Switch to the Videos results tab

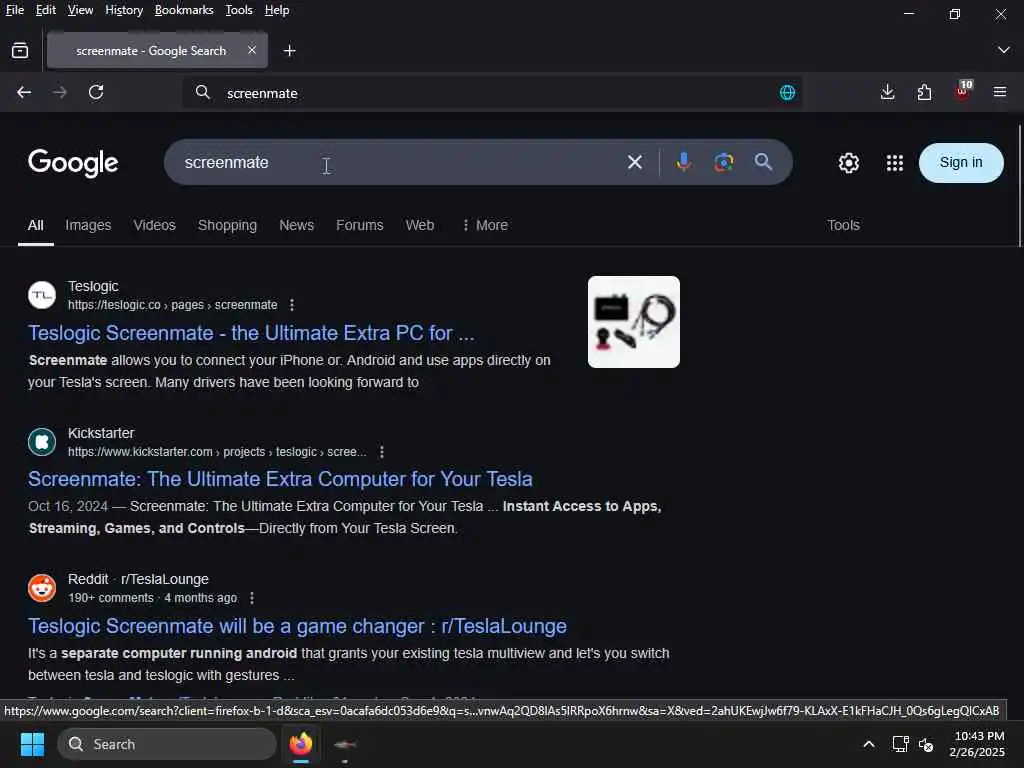(x=154, y=225)
